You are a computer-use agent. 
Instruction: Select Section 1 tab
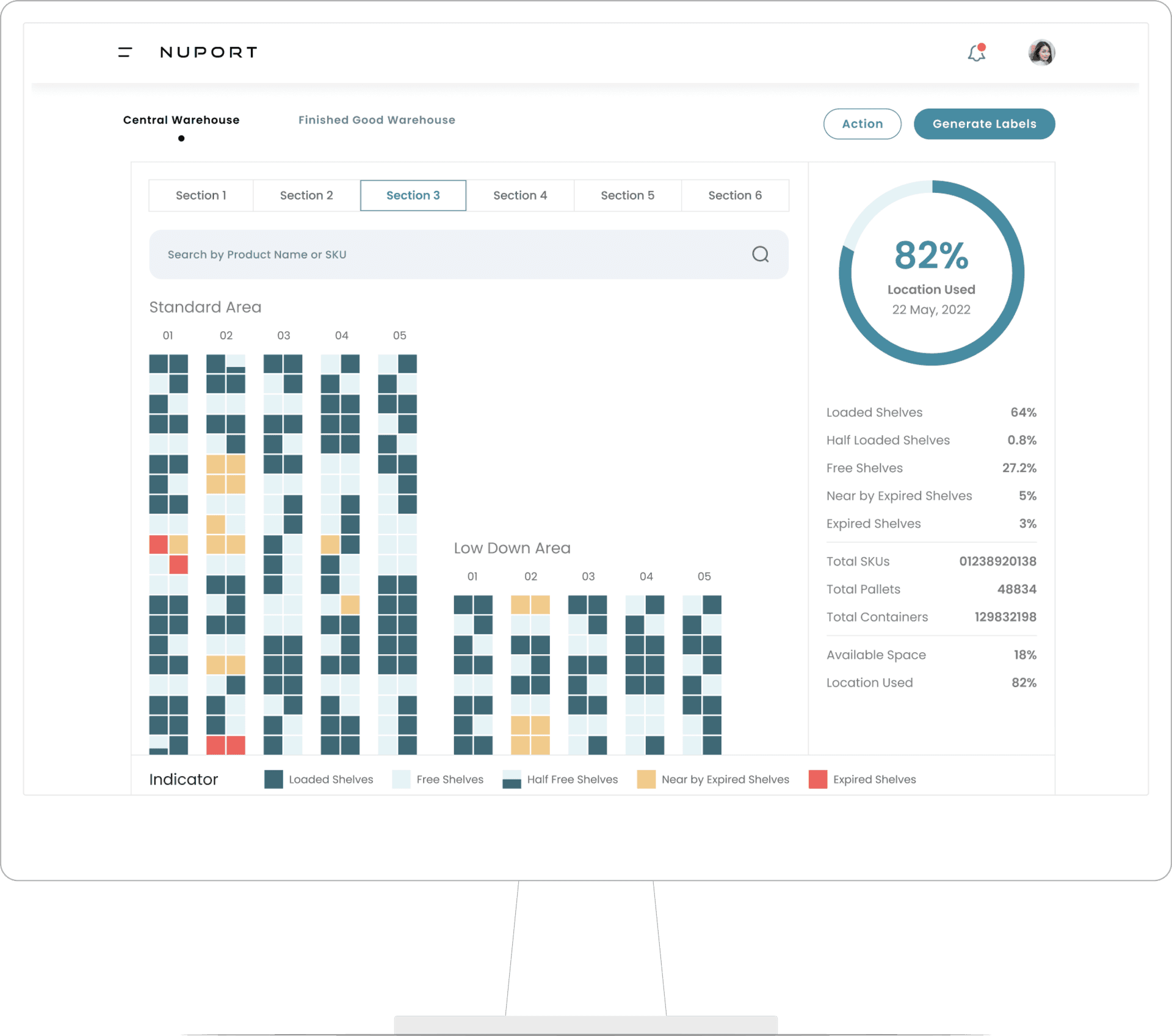pos(200,195)
